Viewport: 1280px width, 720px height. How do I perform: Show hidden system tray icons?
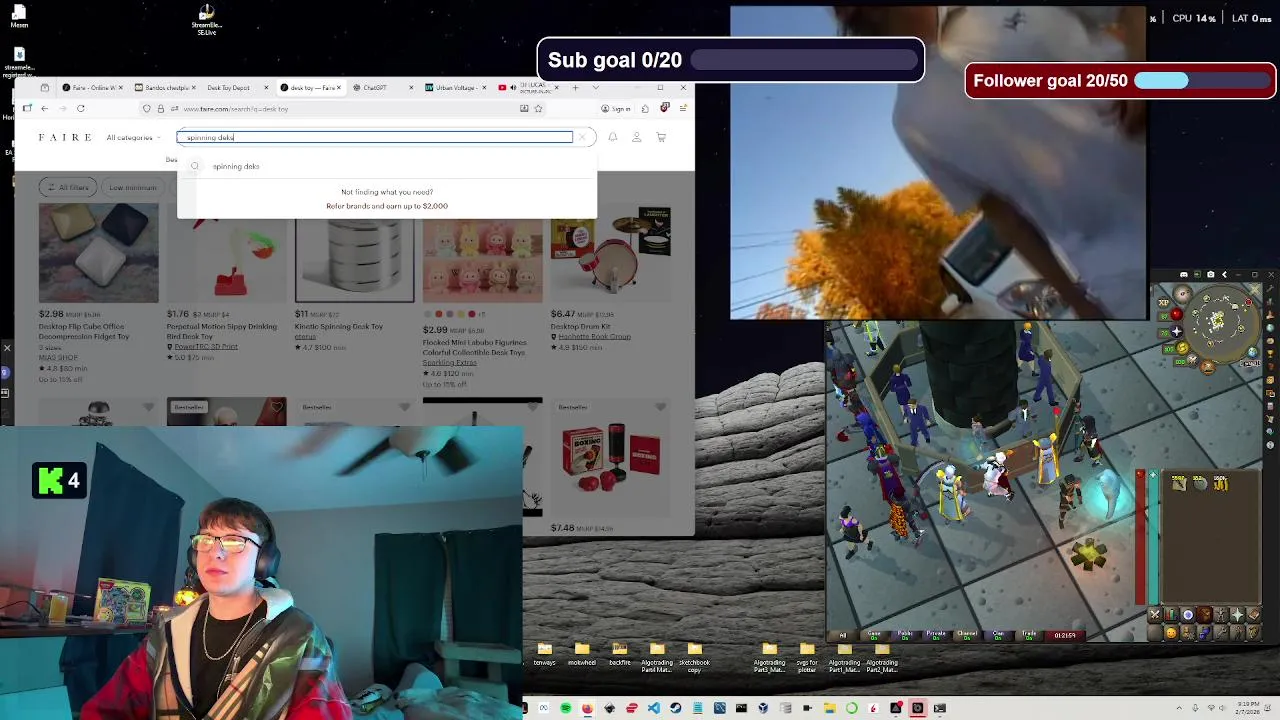coord(1179,708)
